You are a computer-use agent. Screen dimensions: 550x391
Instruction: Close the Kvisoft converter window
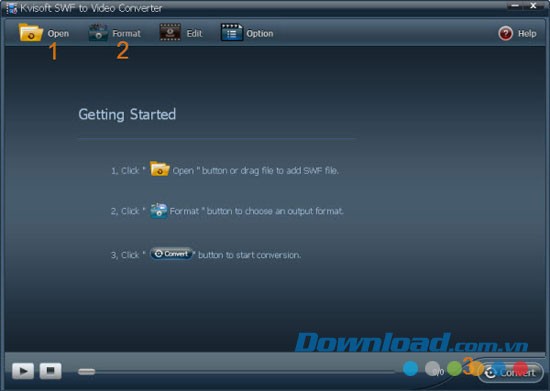[534, 6]
